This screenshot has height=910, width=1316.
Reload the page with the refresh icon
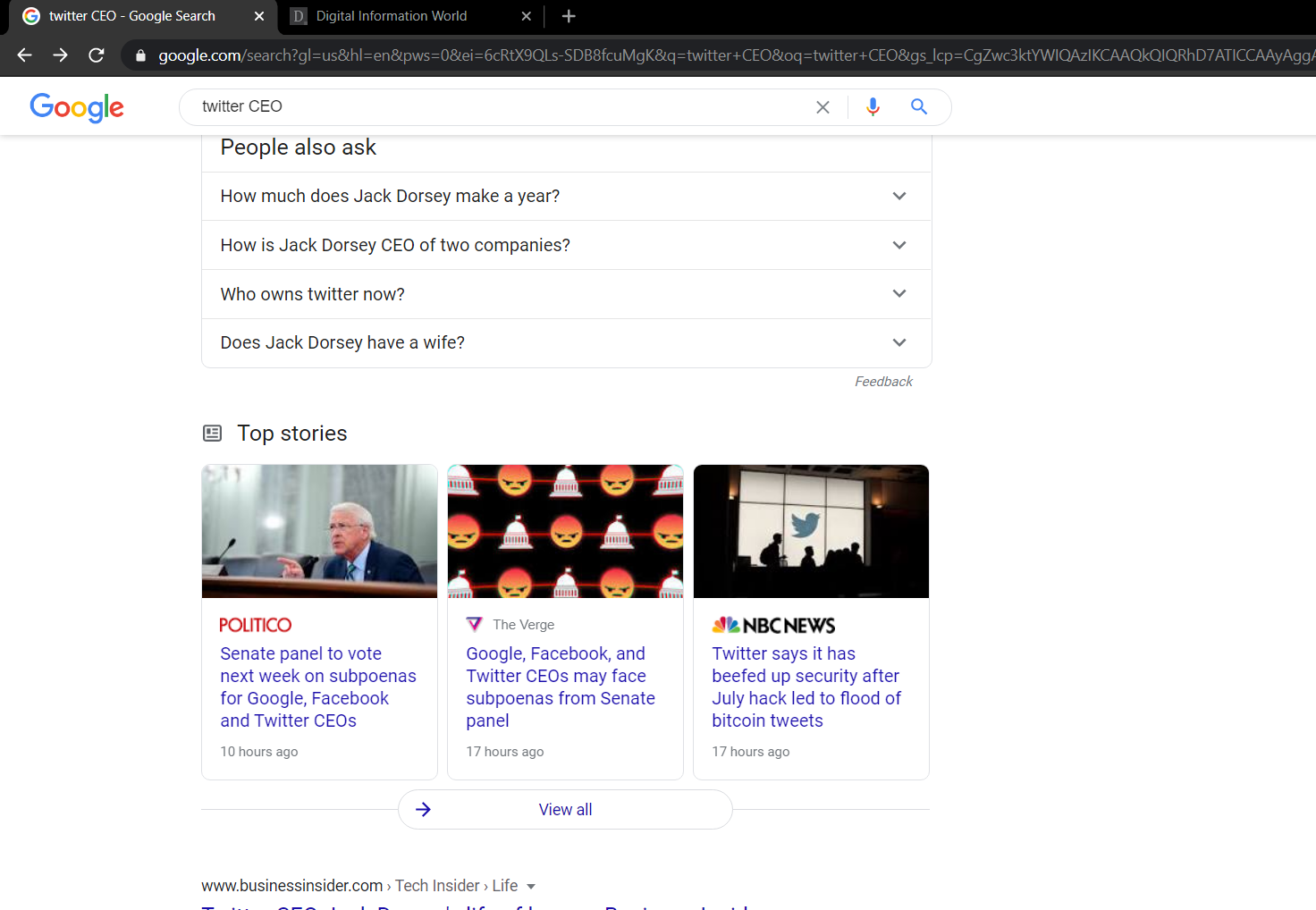point(96,54)
